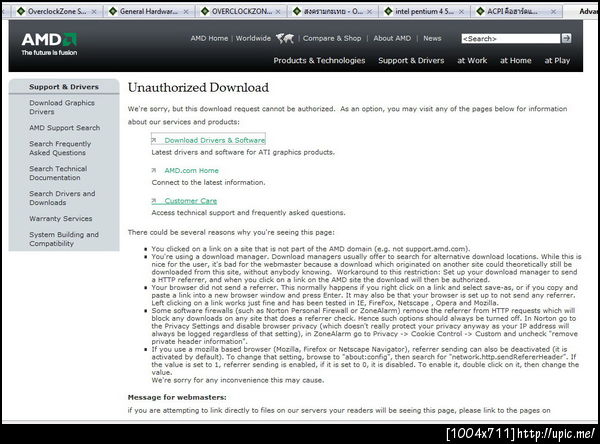Switch to OverclockZone S... tab
This screenshot has height=444, width=600.
pos(57,11)
